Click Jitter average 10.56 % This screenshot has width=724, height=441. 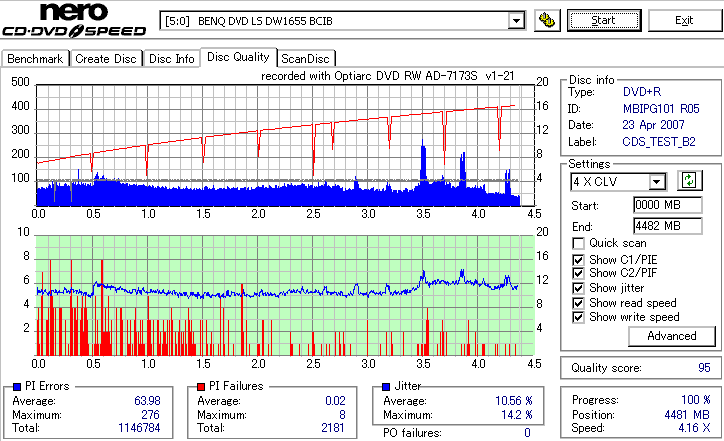[514, 401]
